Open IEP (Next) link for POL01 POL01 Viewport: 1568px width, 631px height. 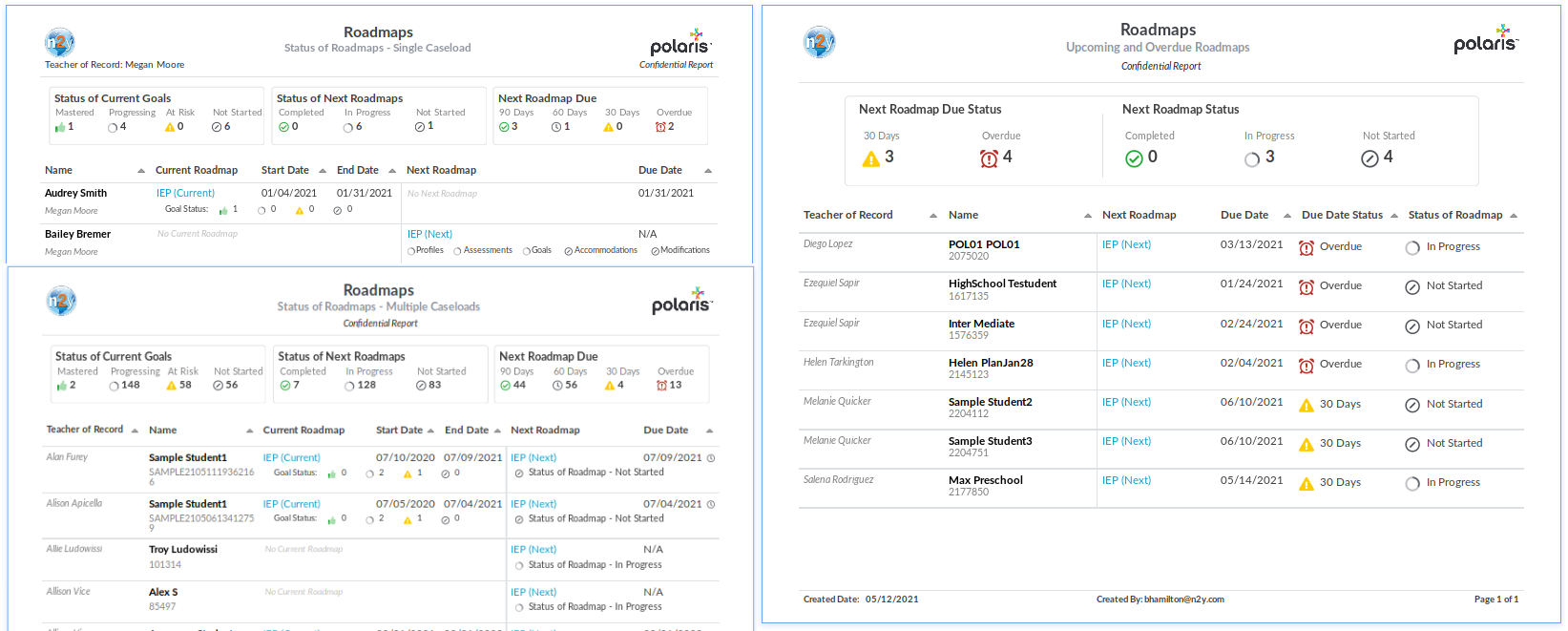[1126, 244]
